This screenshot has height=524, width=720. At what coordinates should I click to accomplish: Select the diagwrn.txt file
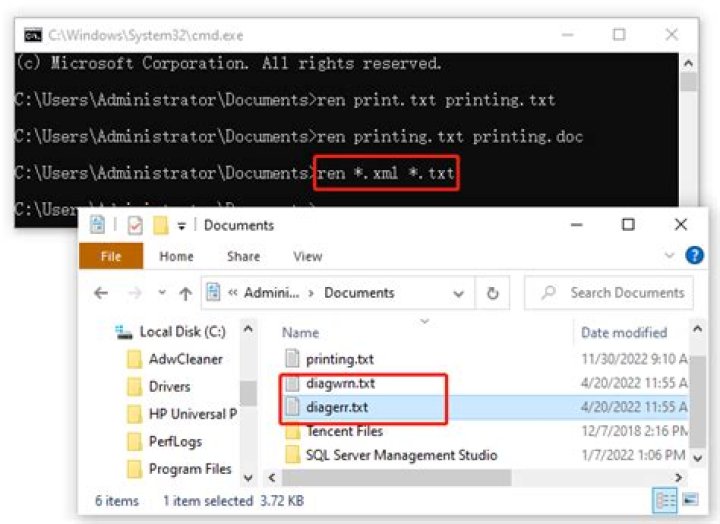[x=340, y=383]
